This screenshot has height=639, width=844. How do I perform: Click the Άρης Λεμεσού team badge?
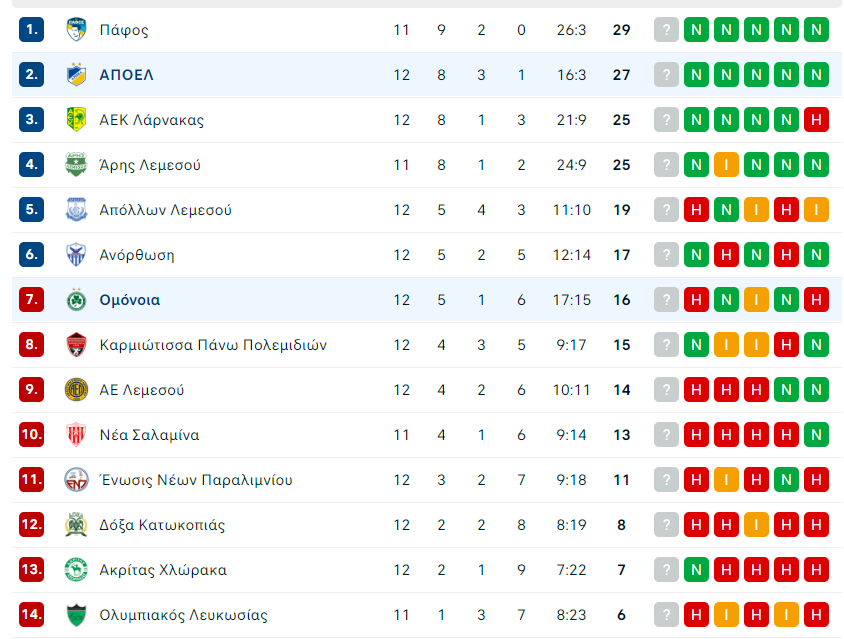click(x=76, y=164)
